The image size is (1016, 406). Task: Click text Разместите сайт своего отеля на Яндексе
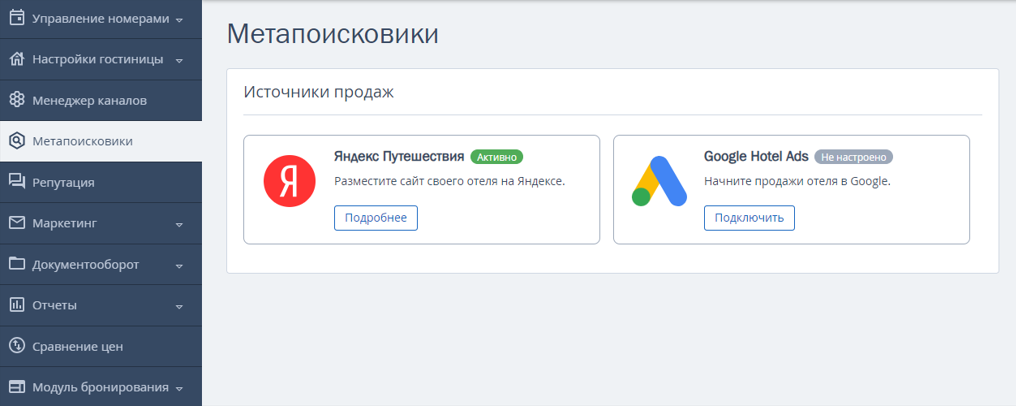pos(450,181)
